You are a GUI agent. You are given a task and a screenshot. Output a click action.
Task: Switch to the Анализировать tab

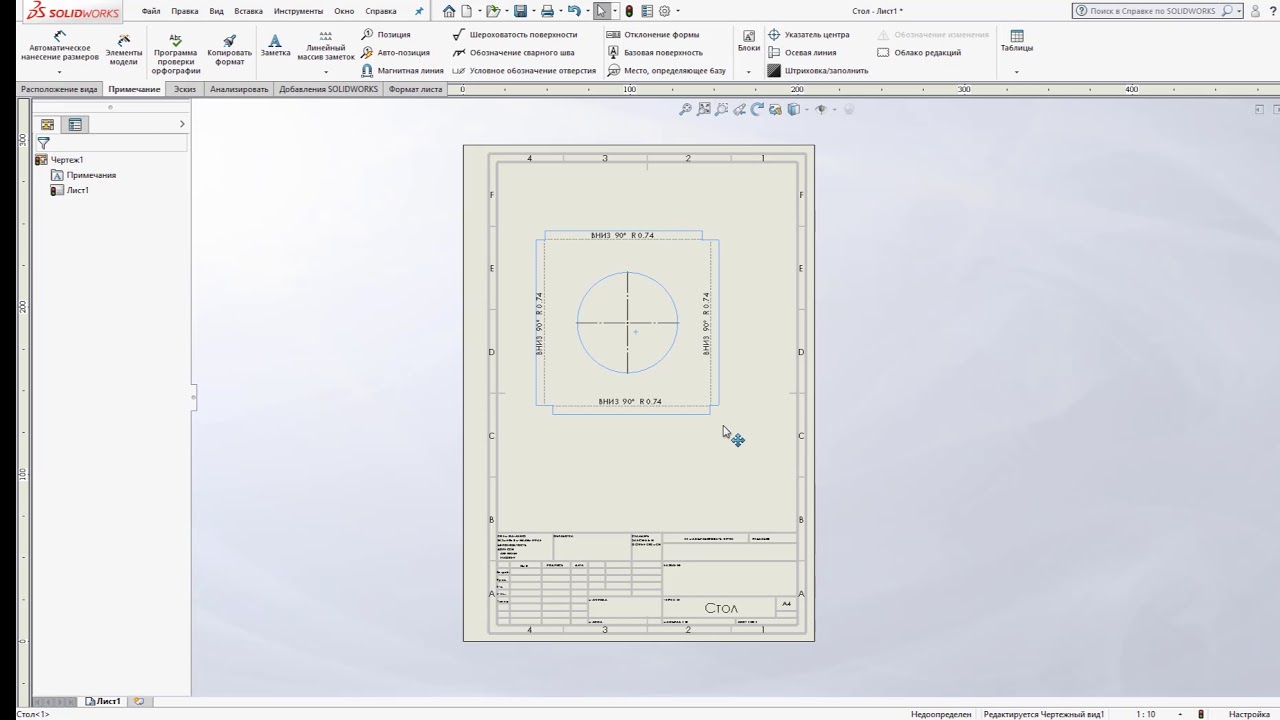coord(239,89)
